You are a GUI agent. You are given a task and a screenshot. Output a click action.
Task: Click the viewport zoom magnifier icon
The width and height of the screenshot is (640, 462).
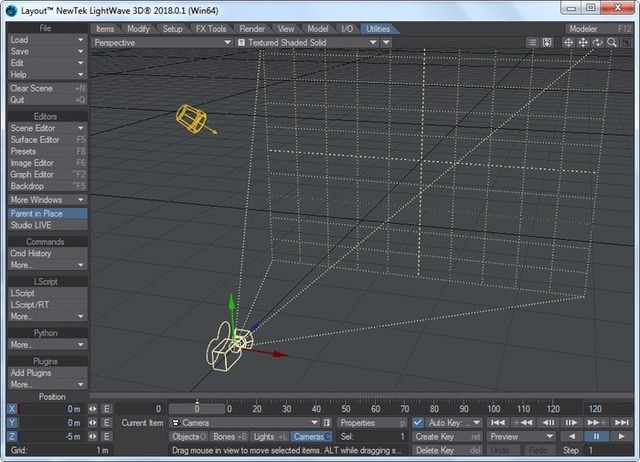tap(611, 43)
